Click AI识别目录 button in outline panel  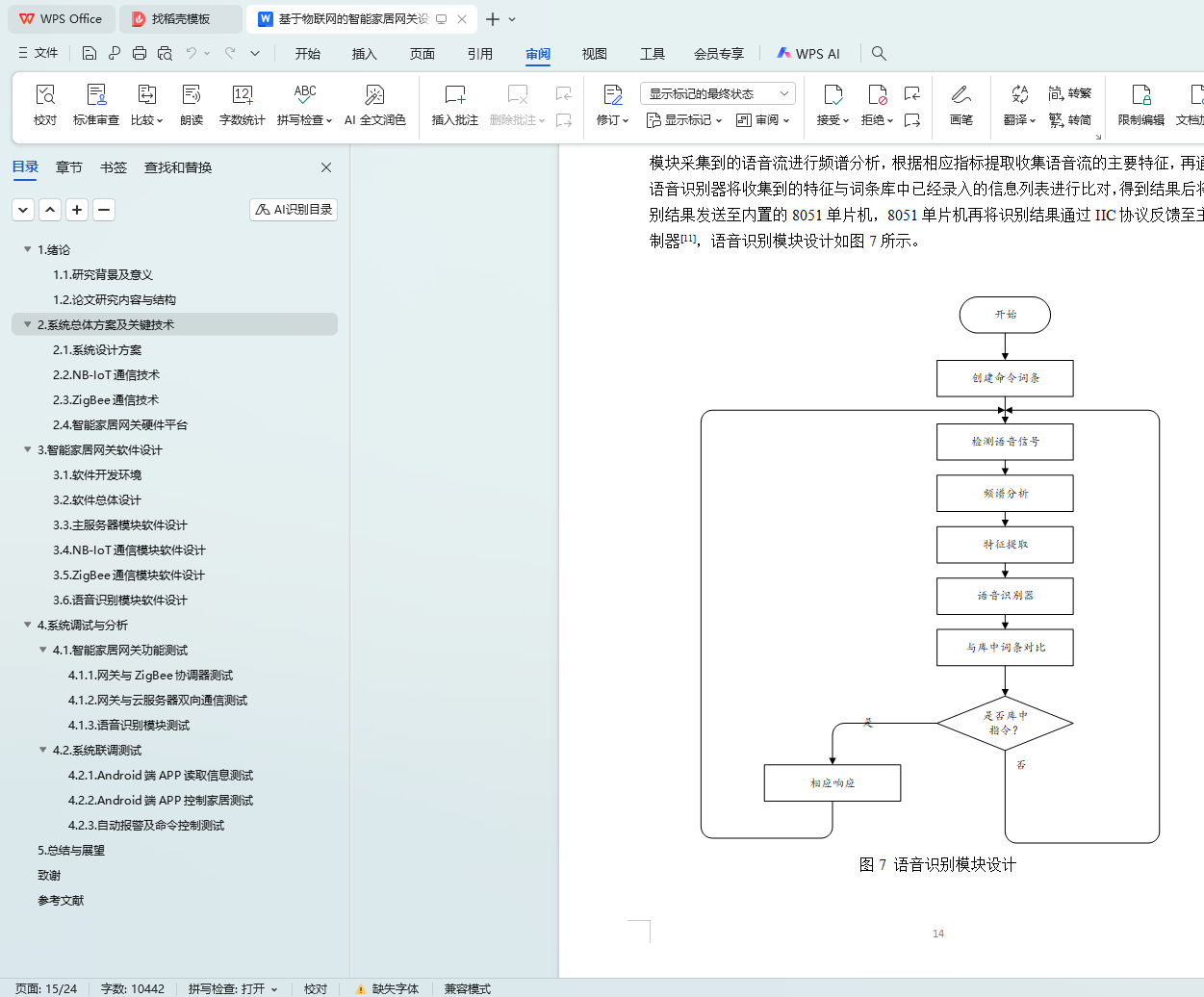tap(294, 209)
